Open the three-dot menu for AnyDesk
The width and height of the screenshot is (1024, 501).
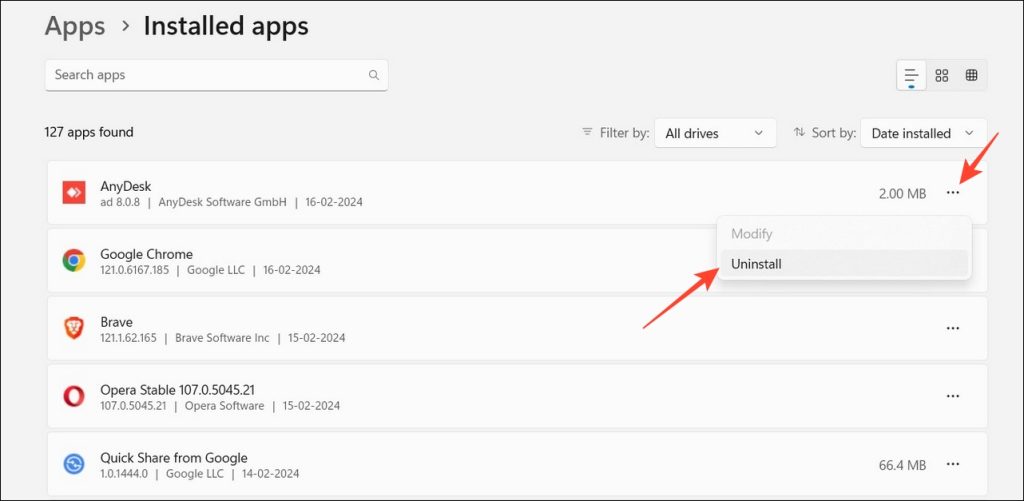953,193
